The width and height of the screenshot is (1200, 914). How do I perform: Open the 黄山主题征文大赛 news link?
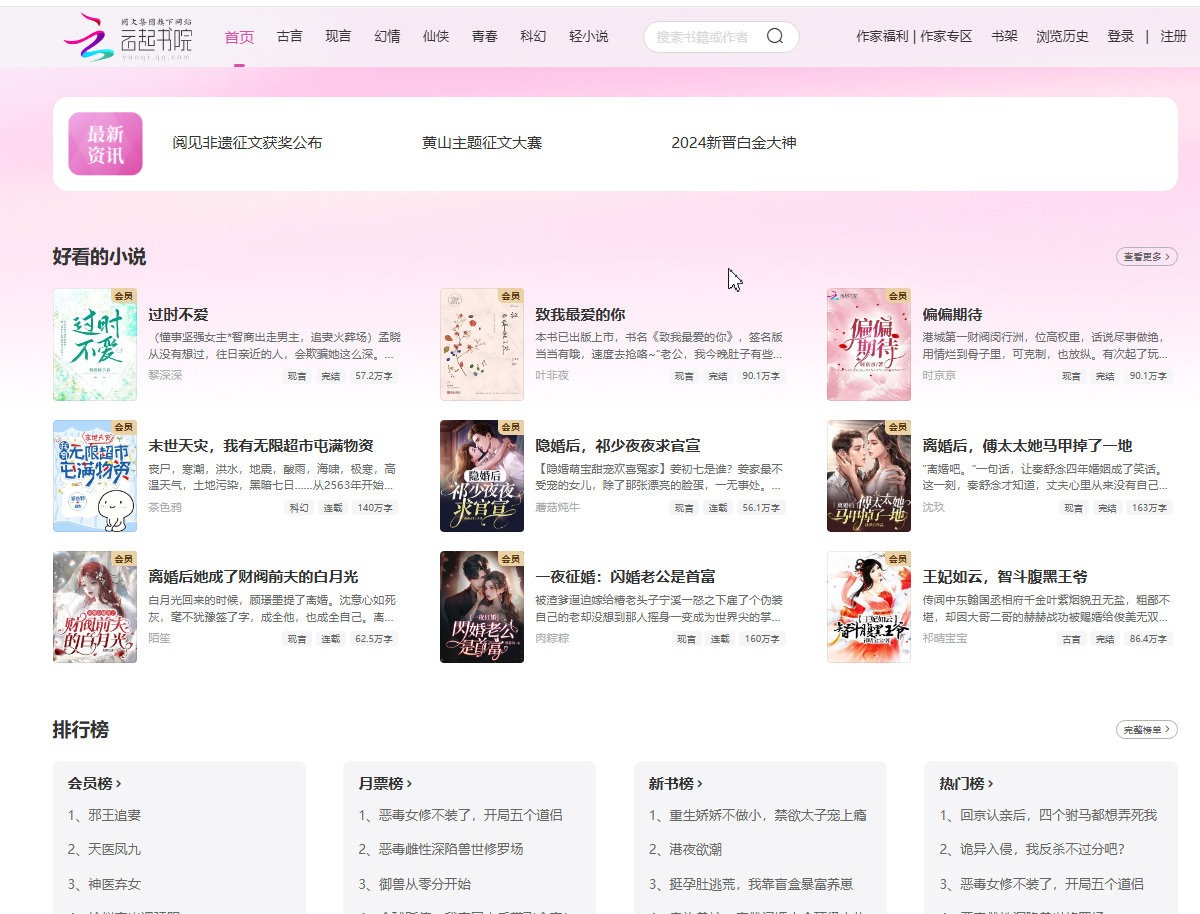[482, 143]
